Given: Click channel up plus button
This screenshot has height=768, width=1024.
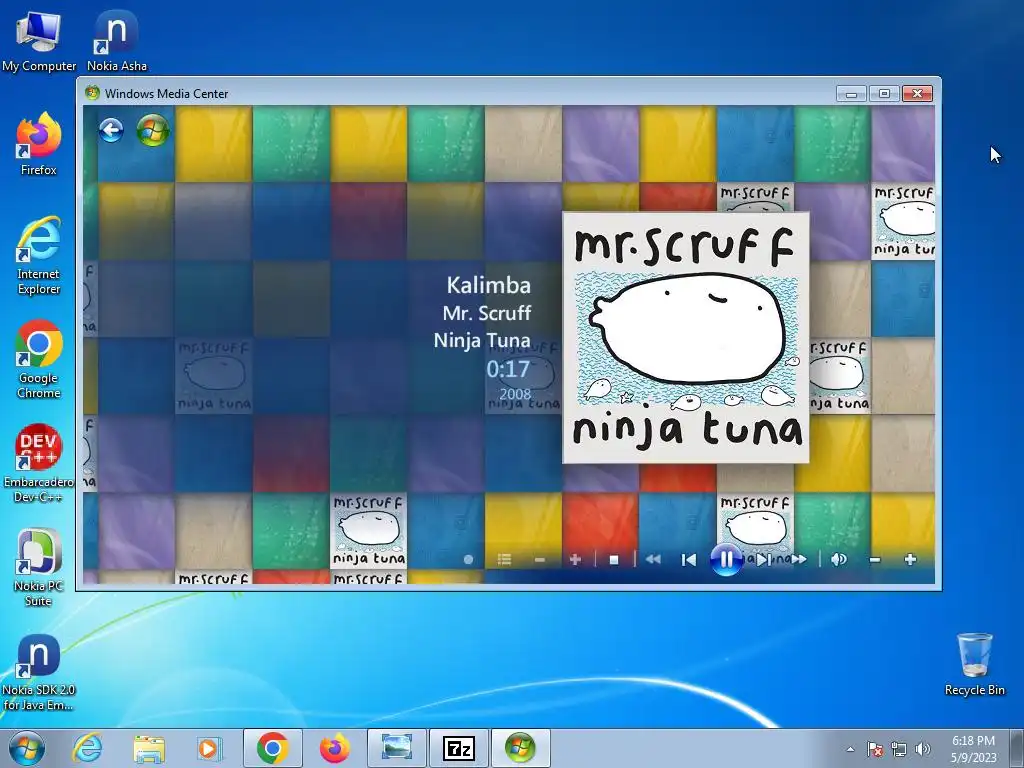Looking at the screenshot, I should point(575,560).
